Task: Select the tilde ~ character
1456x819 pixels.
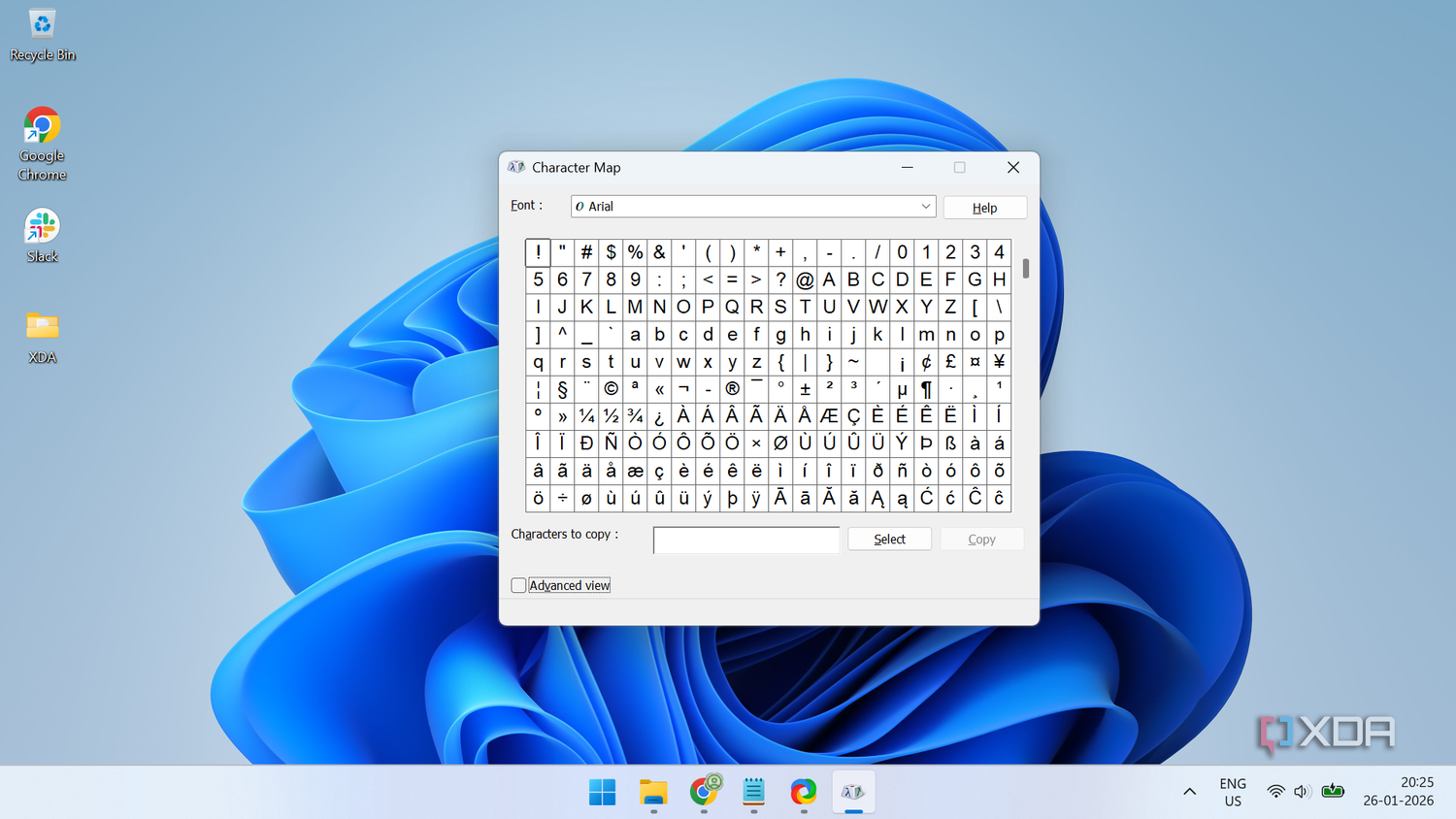Action: click(x=853, y=362)
